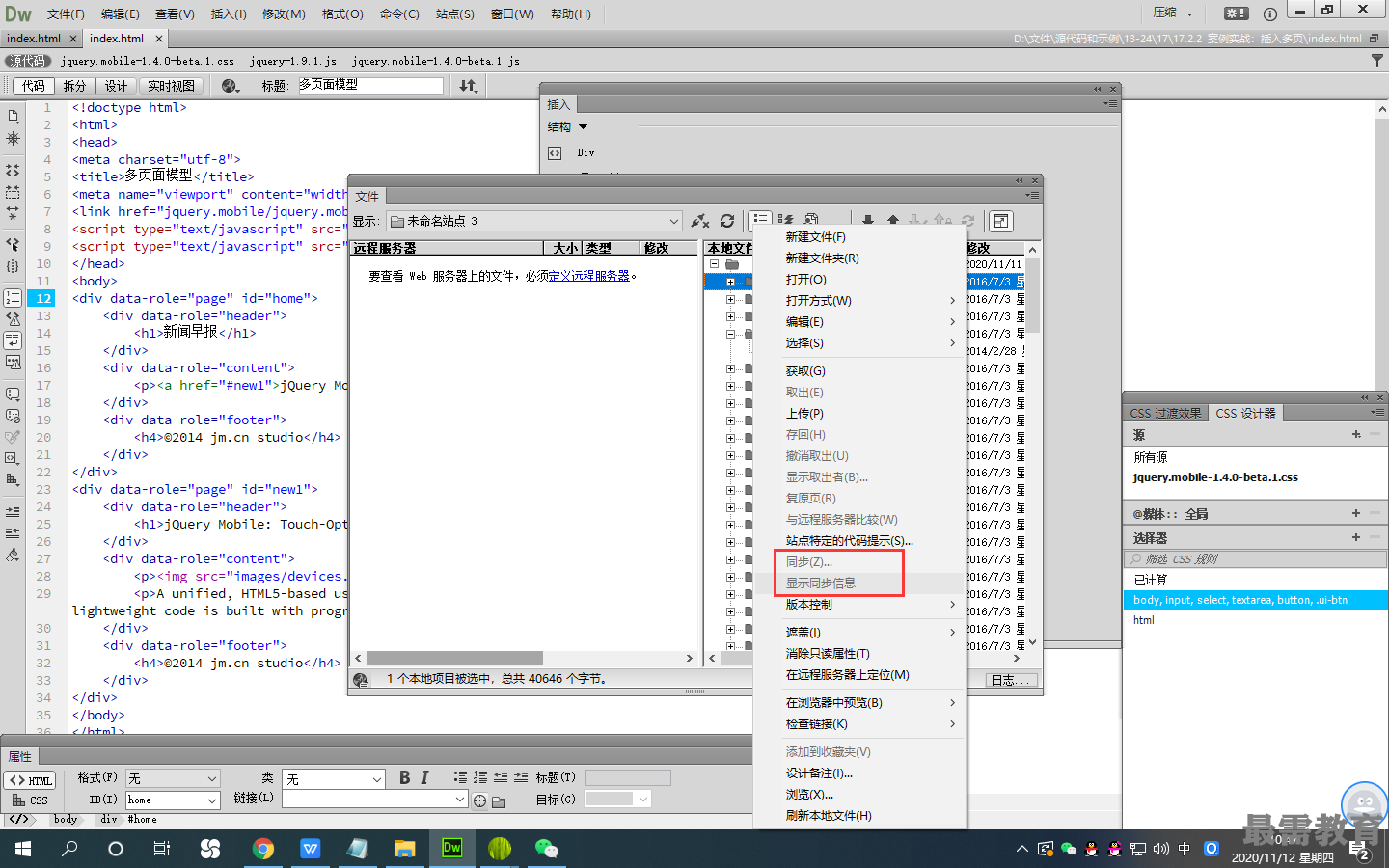Click the Collapse Full Tag icon

tap(13, 170)
